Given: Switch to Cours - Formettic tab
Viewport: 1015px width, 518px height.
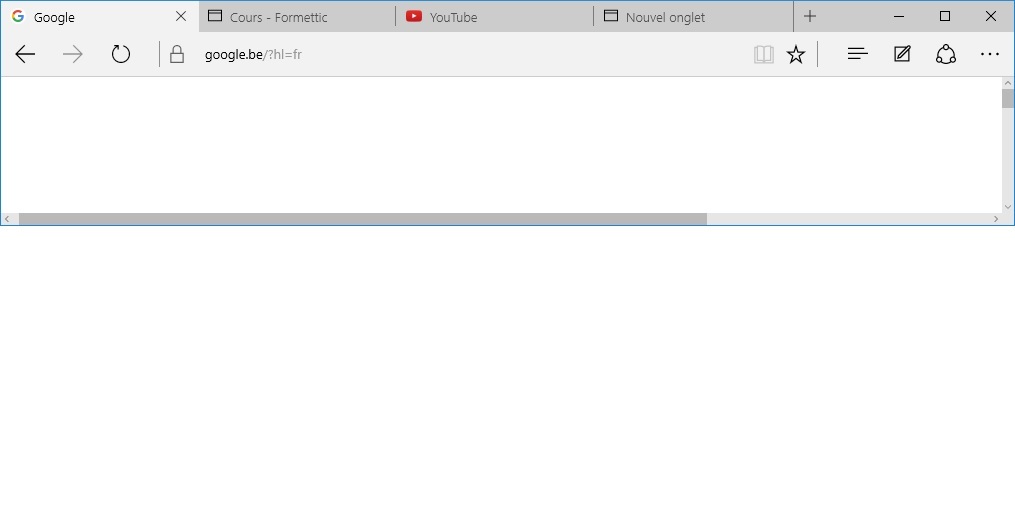Looking at the screenshot, I should (x=297, y=17).
